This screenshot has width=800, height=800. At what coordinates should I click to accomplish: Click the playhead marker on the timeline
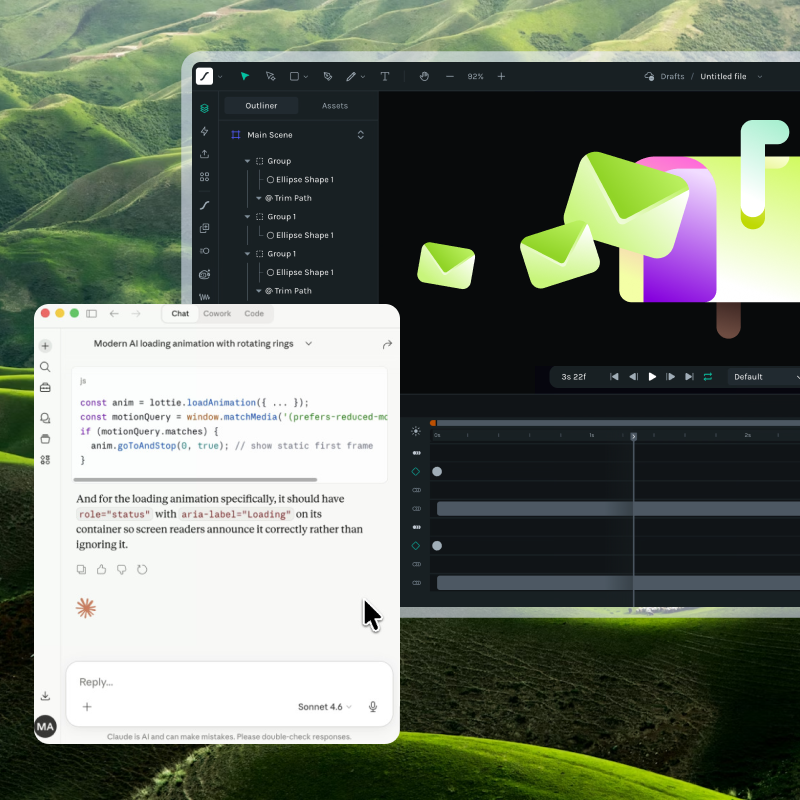[633, 436]
